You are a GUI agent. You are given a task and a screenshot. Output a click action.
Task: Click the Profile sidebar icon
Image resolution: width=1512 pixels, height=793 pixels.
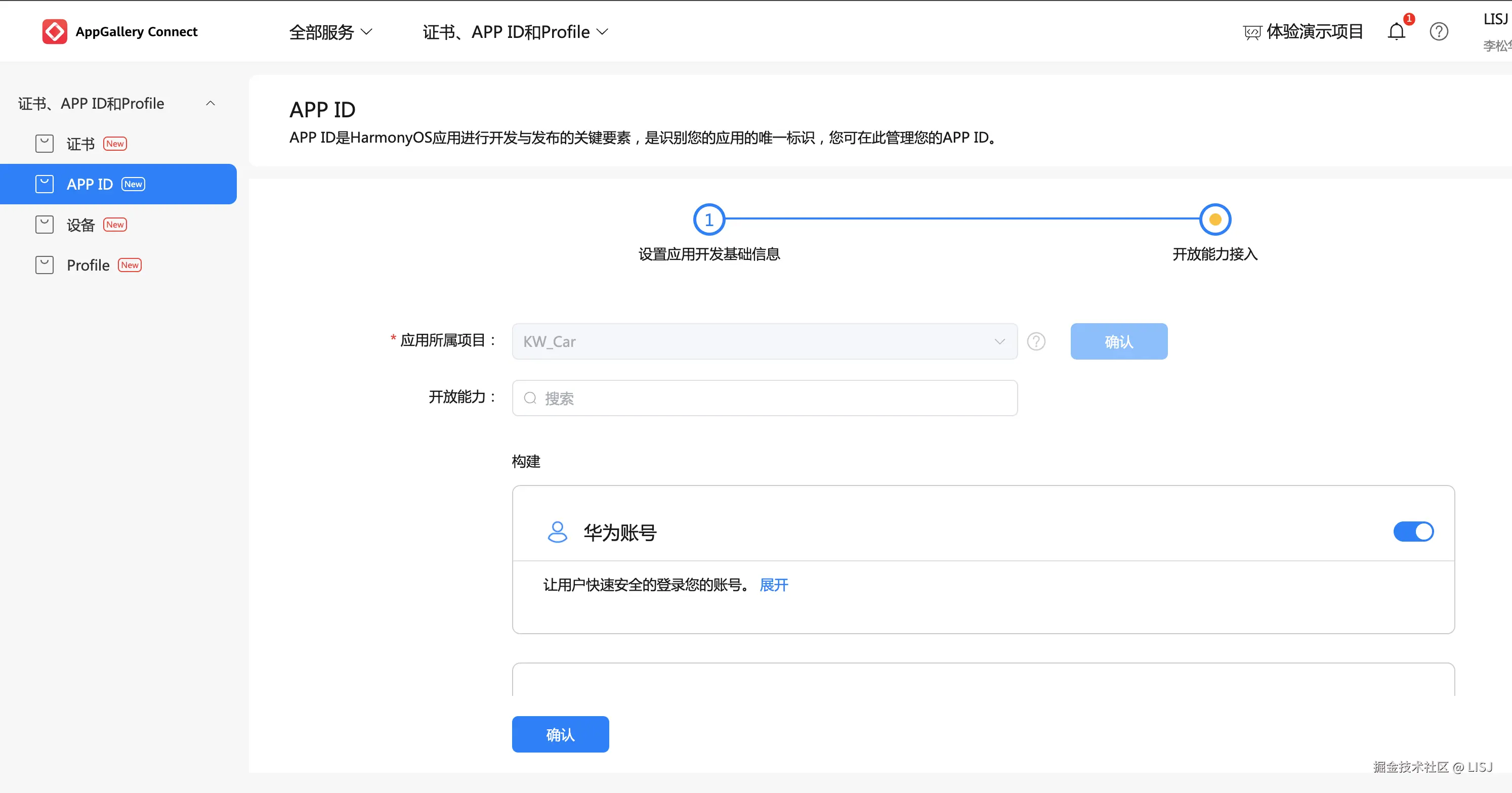(45, 265)
